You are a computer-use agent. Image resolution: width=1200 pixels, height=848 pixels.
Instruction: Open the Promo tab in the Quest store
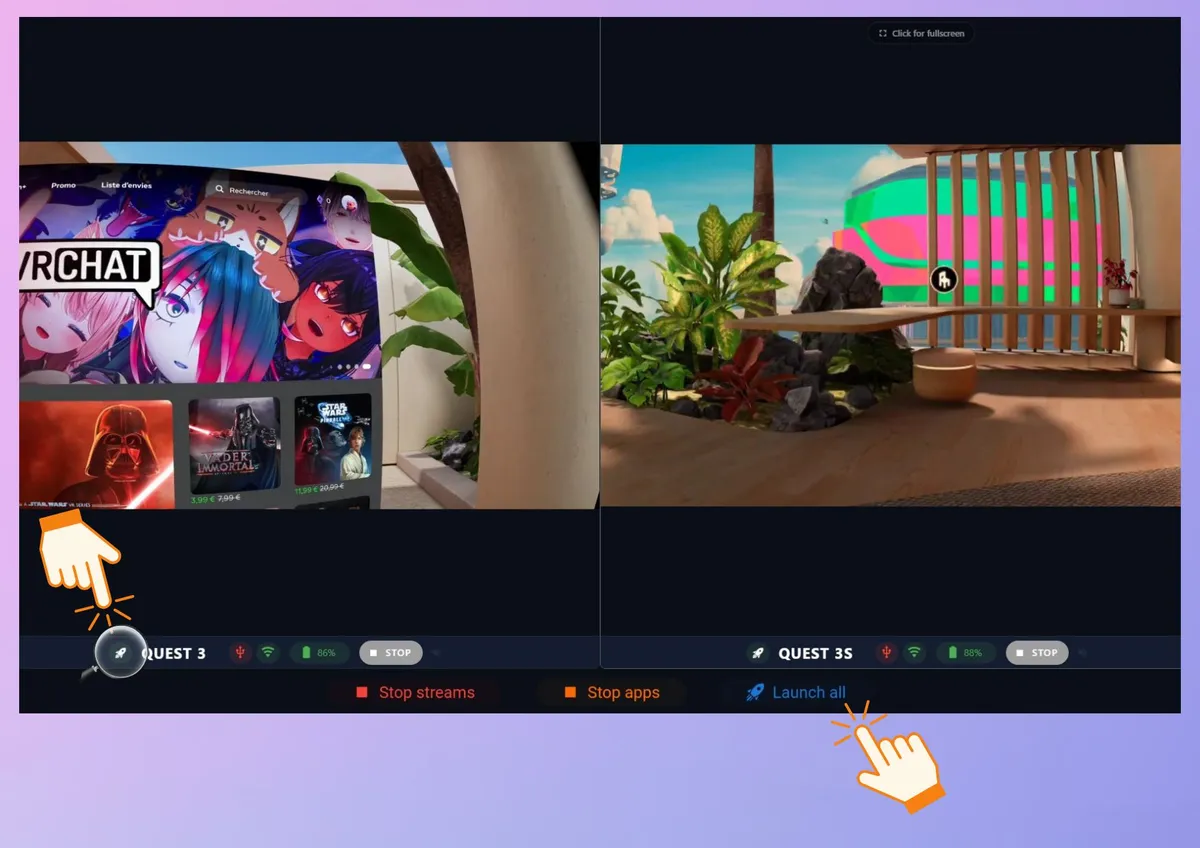click(x=63, y=185)
